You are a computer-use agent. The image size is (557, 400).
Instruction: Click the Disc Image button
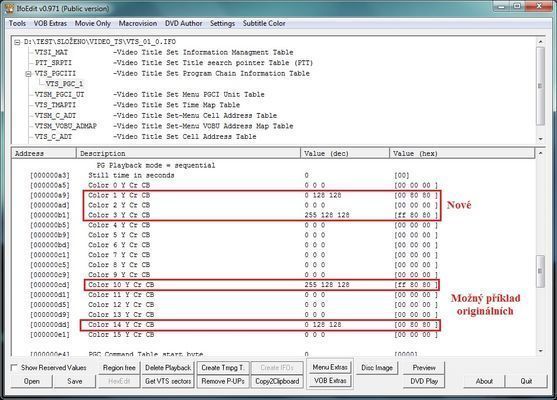[x=377, y=368]
